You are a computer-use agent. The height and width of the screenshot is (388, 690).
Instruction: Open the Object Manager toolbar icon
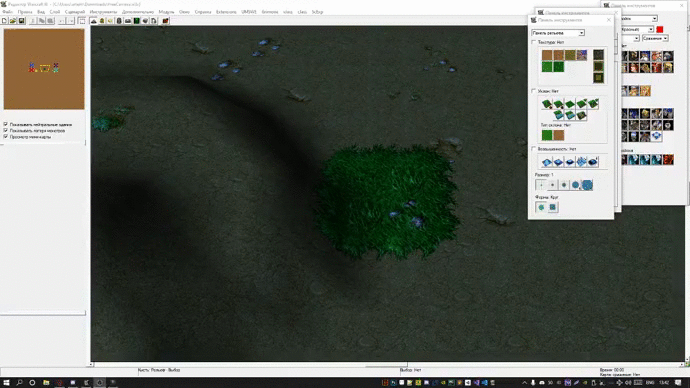pos(145,21)
